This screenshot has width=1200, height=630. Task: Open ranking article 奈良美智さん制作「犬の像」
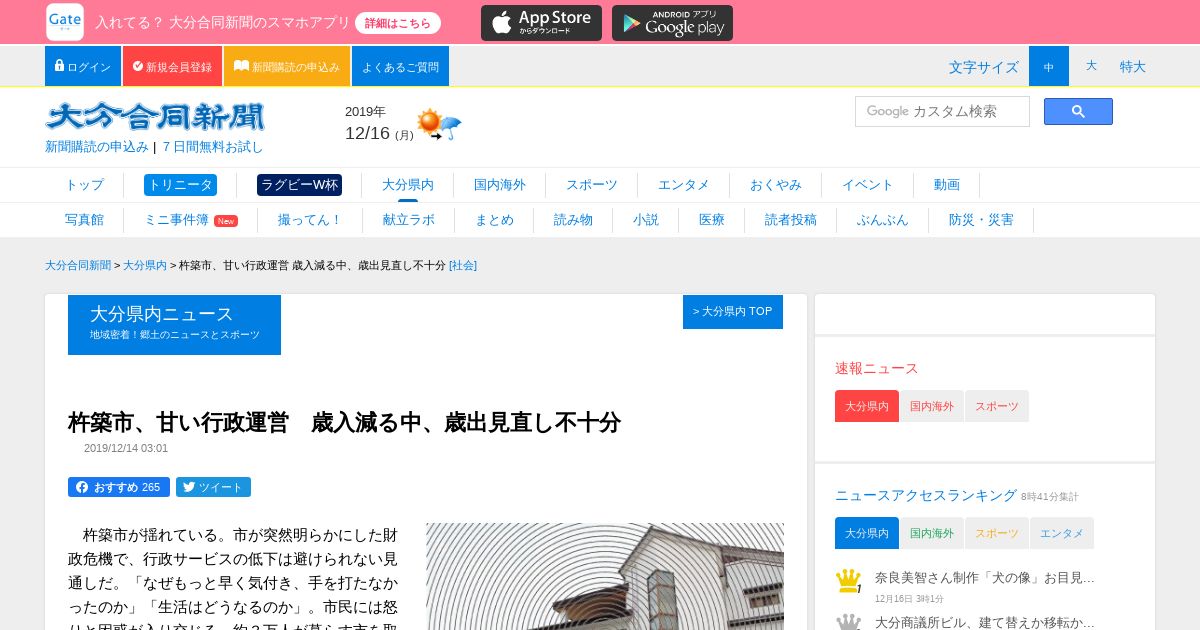[985, 577]
